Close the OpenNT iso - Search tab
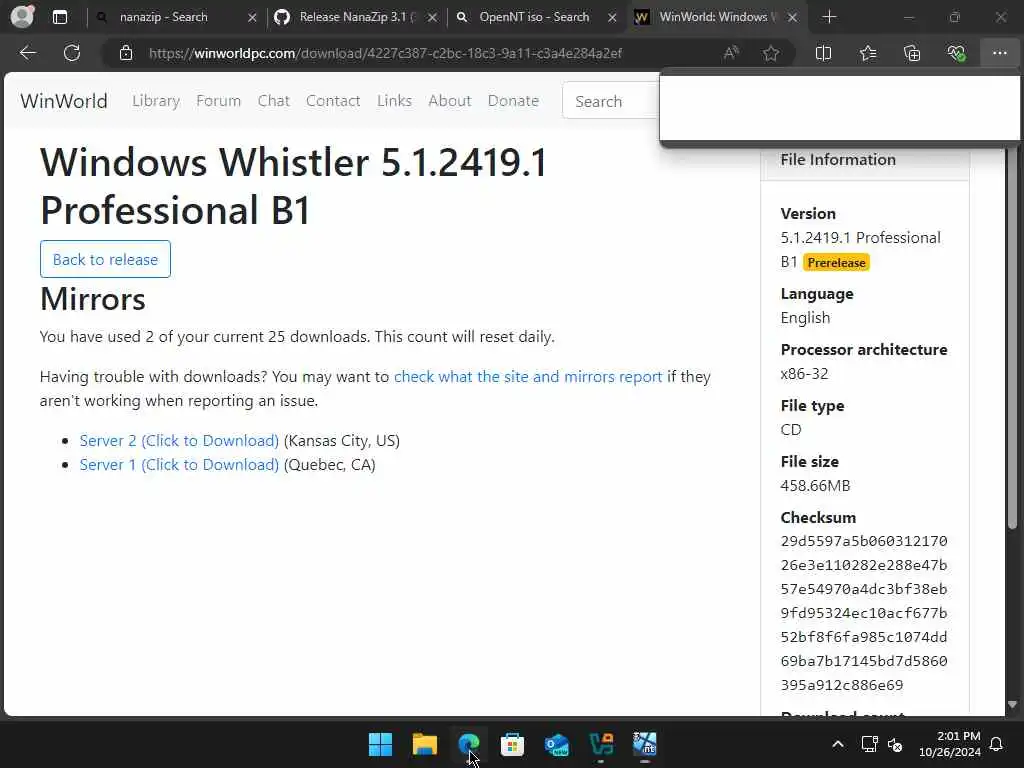Image resolution: width=1024 pixels, height=768 pixels. point(612,18)
